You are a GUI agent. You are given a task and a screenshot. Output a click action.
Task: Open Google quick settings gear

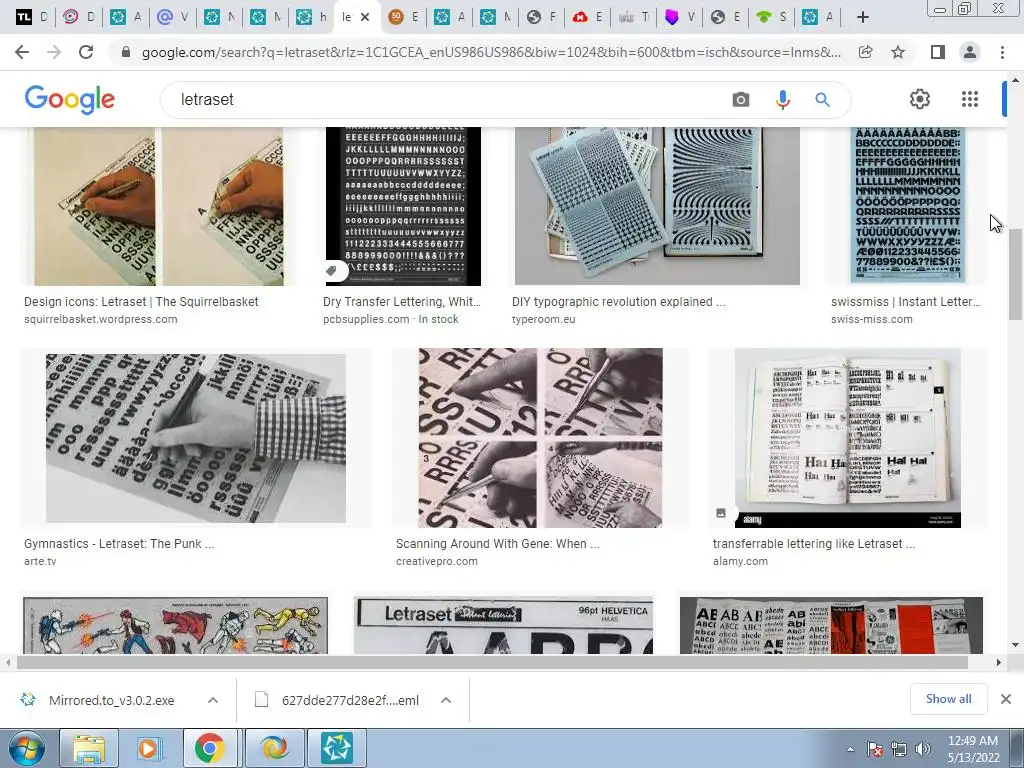[x=920, y=99]
